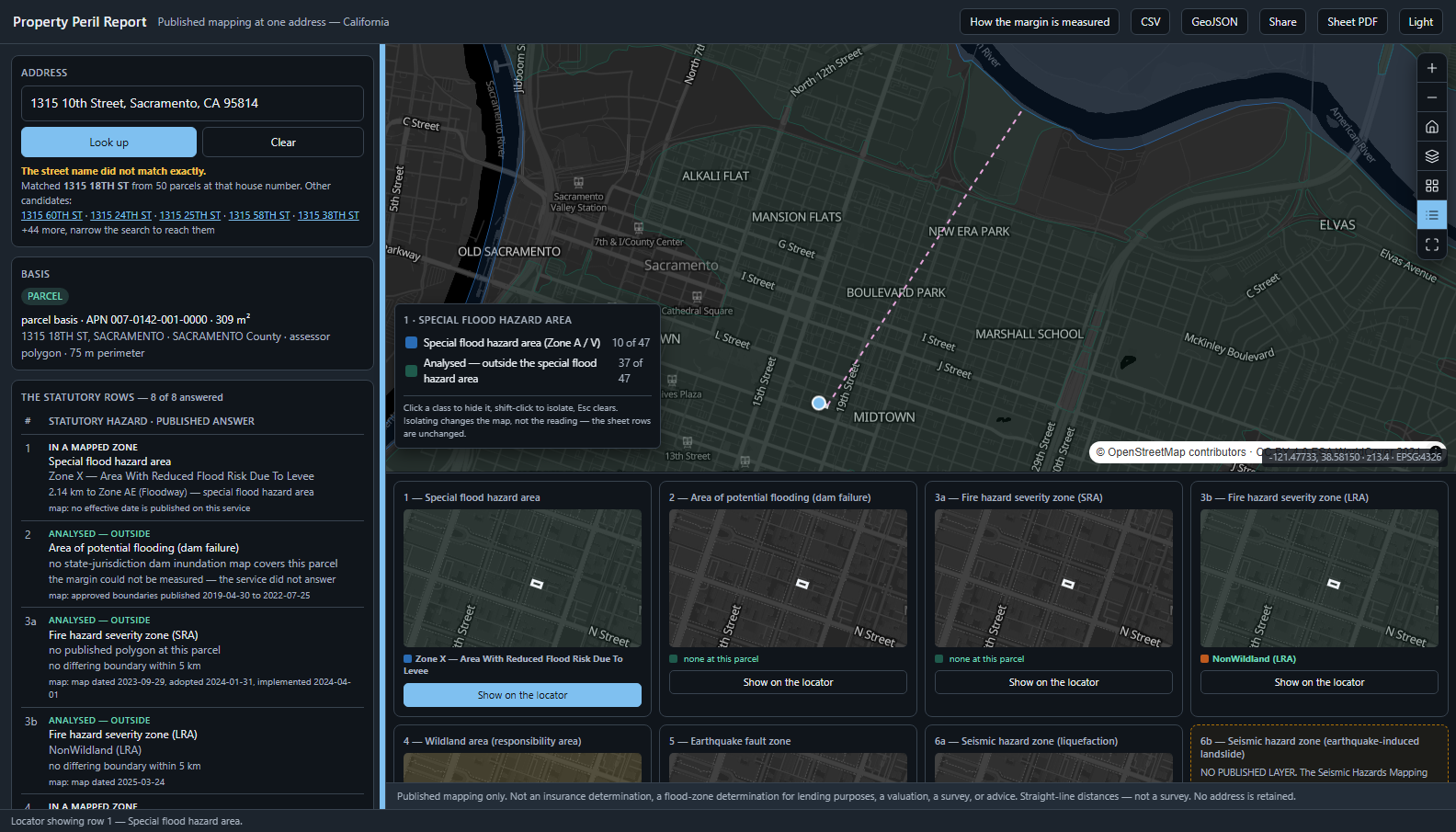Choose candidate 1315 25TH ST
Viewport: 1456px width, 832px height.
pos(190,215)
